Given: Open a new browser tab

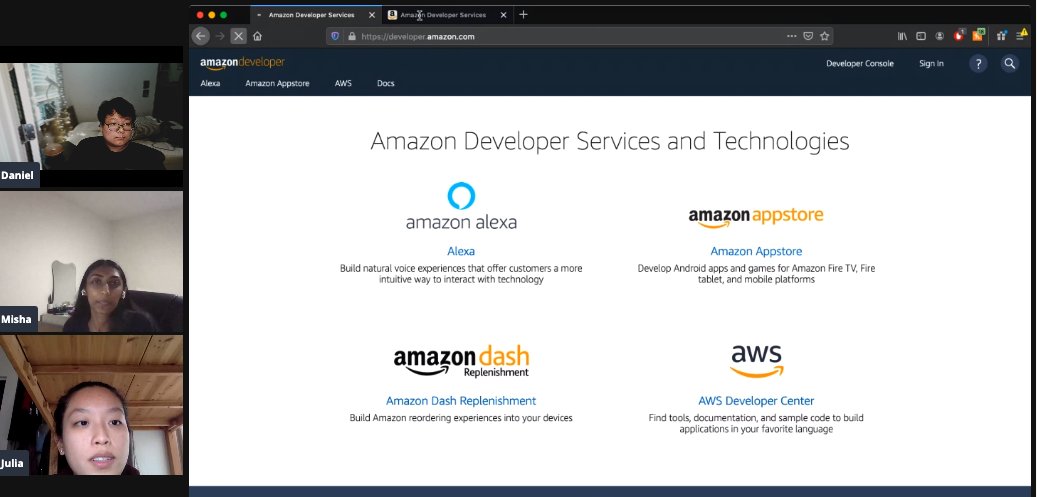Looking at the screenshot, I should (523, 15).
